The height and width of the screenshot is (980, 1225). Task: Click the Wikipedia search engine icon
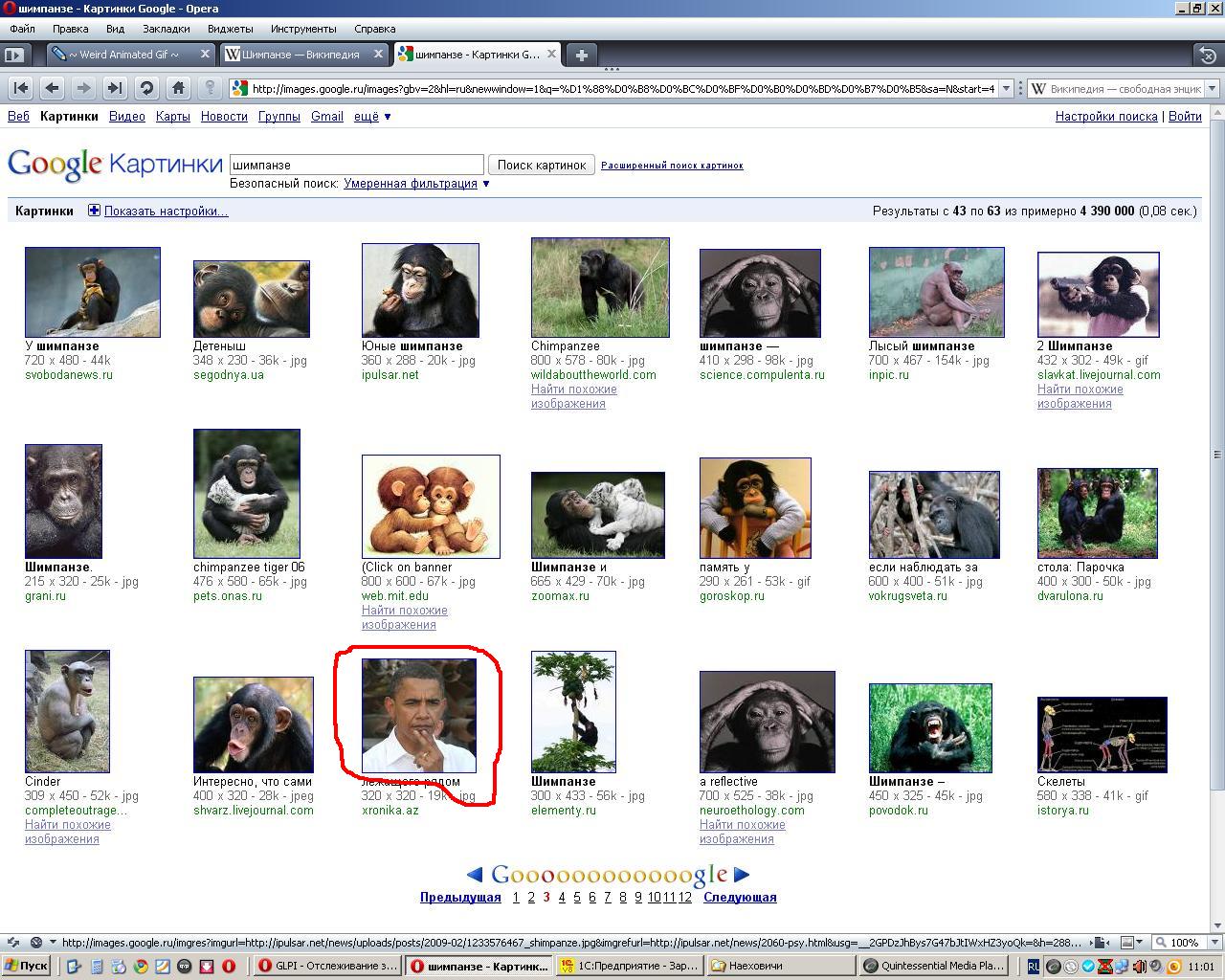(x=1038, y=89)
